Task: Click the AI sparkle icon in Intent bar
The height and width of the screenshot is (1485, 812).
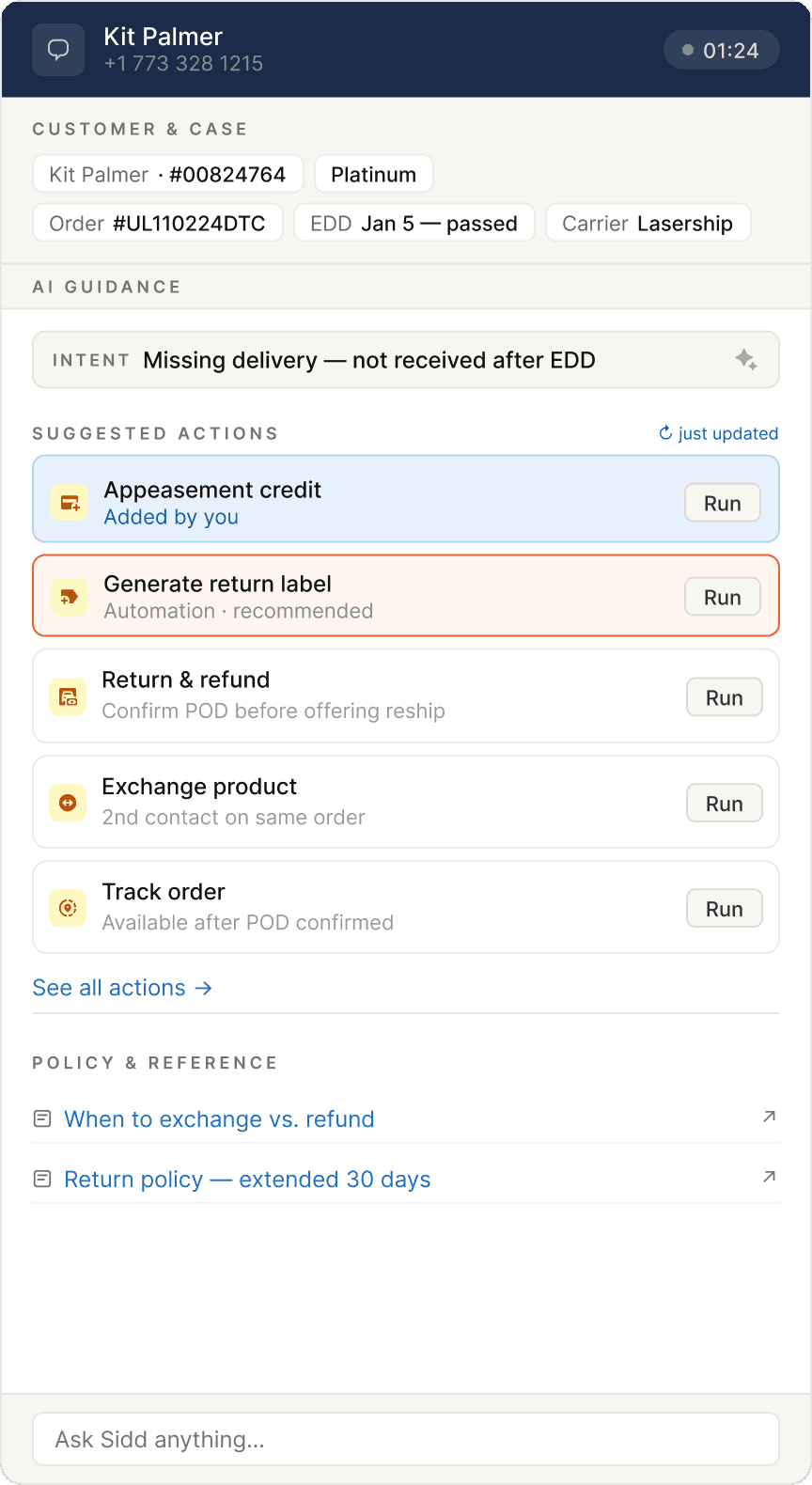Action: tap(746, 359)
